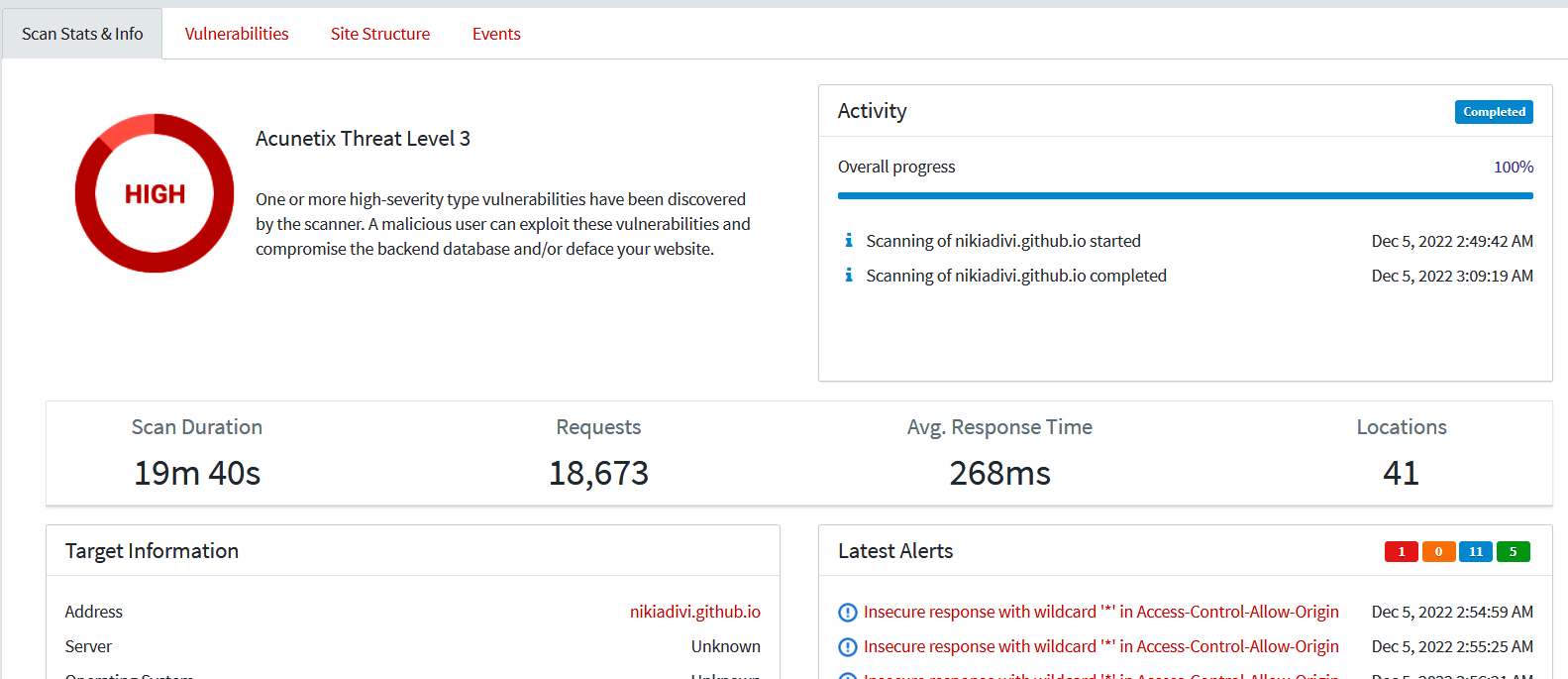Click the Overall progress bar
The width and height of the screenshot is (1568, 679).
[1185, 196]
